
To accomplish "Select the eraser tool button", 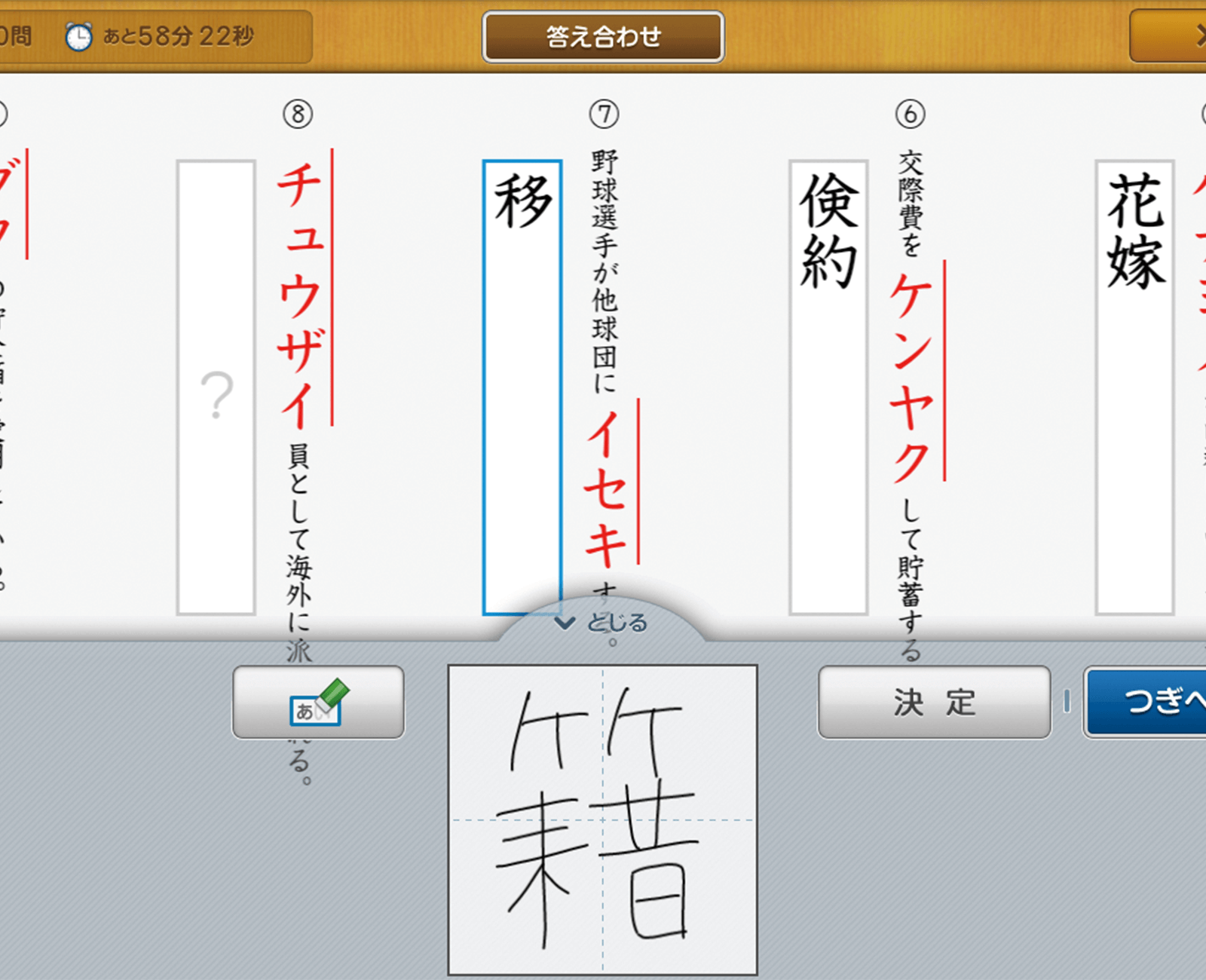I will (x=318, y=703).
